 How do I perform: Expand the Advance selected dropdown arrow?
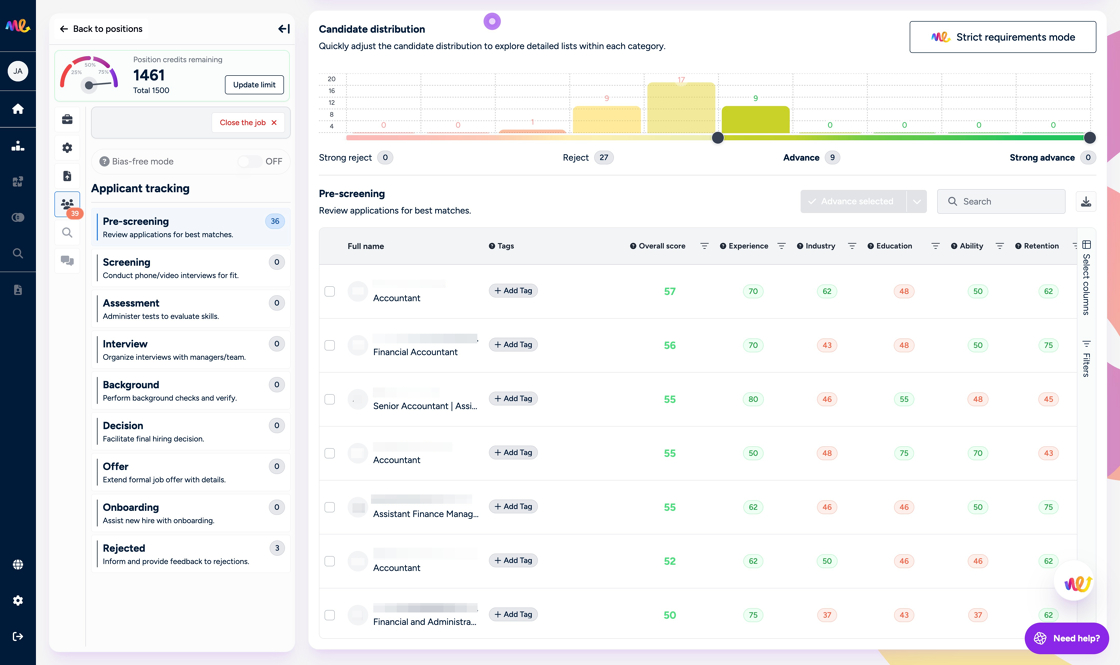coord(916,201)
